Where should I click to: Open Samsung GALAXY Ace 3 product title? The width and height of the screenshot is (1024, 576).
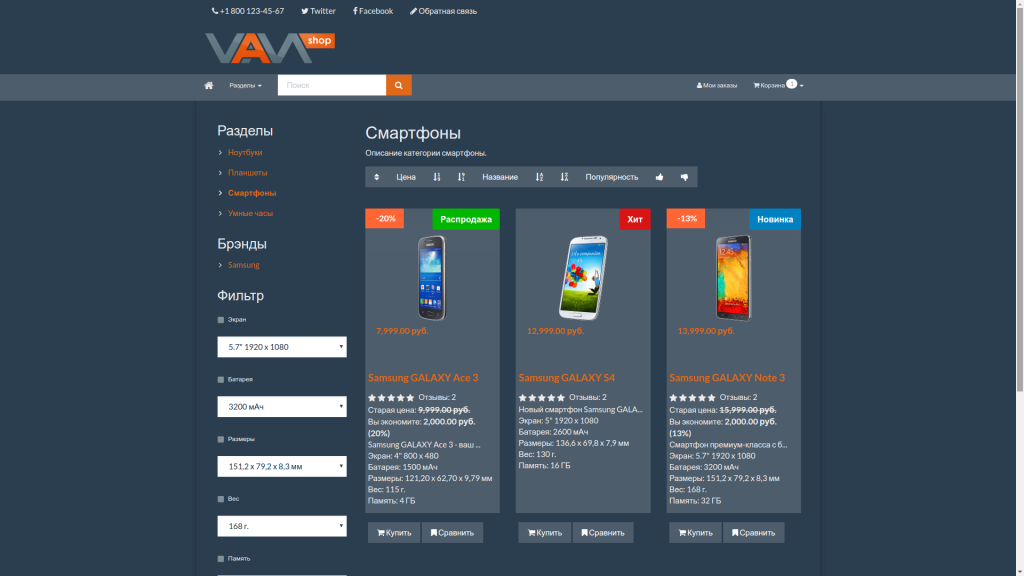click(423, 377)
